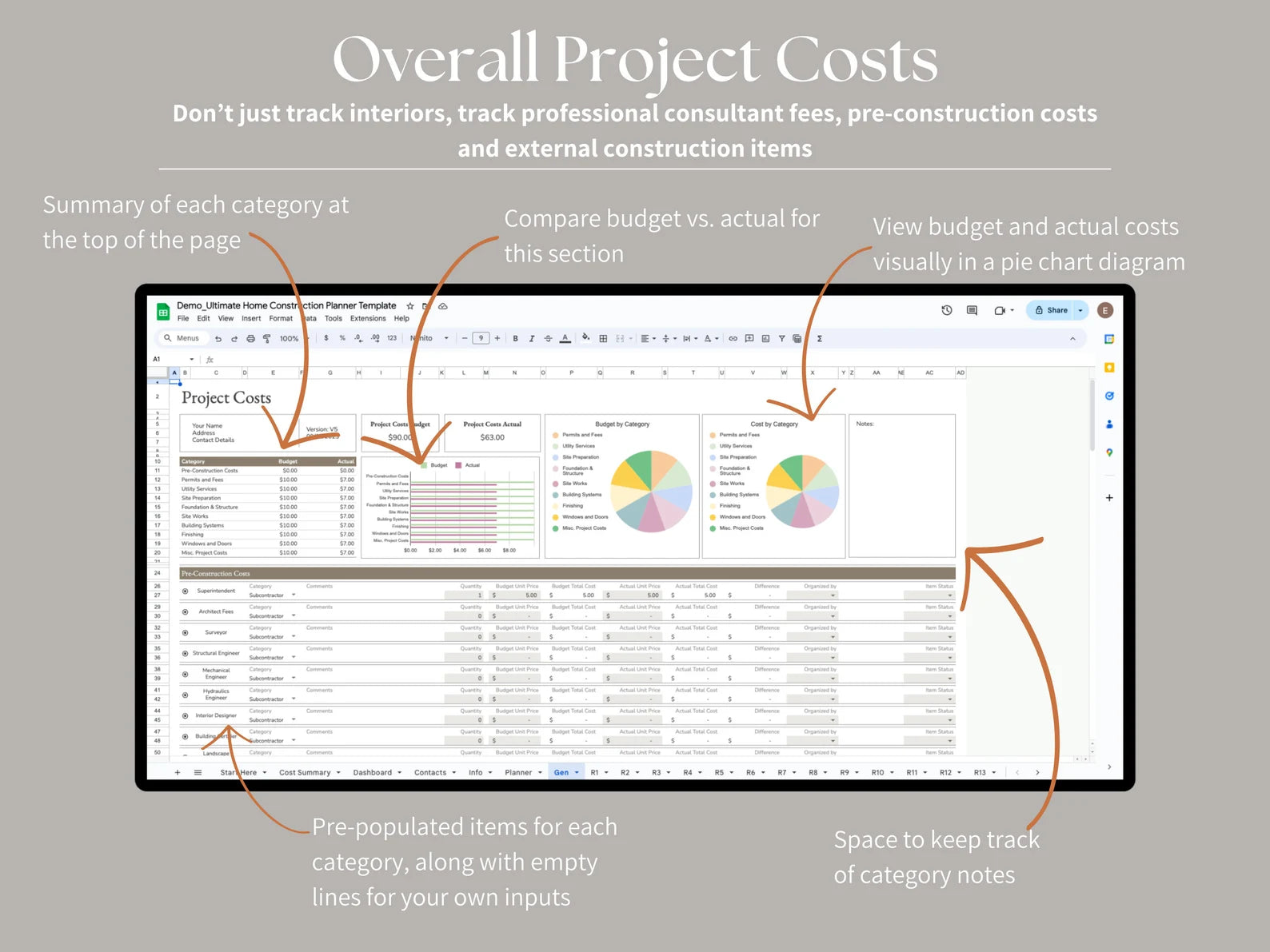This screenshot has width=1270, height=952.
Task: Click the Borders icon
Action: click(x=603, y=339)
